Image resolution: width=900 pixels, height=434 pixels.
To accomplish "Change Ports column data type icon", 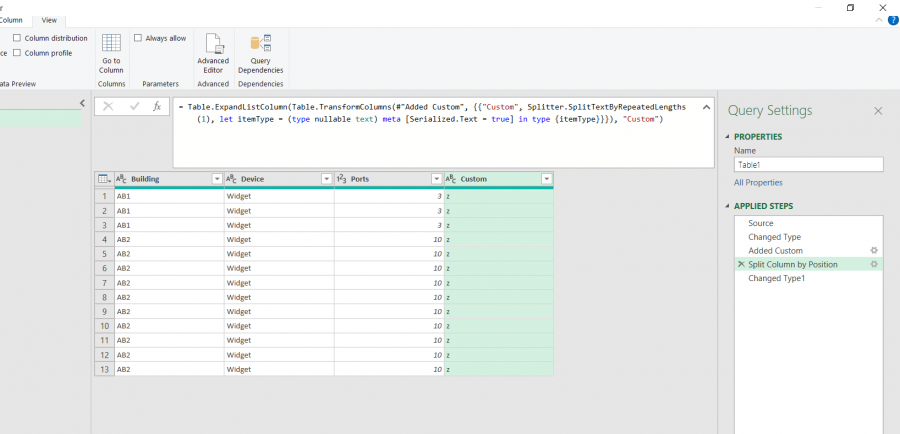I will [341, 179].
